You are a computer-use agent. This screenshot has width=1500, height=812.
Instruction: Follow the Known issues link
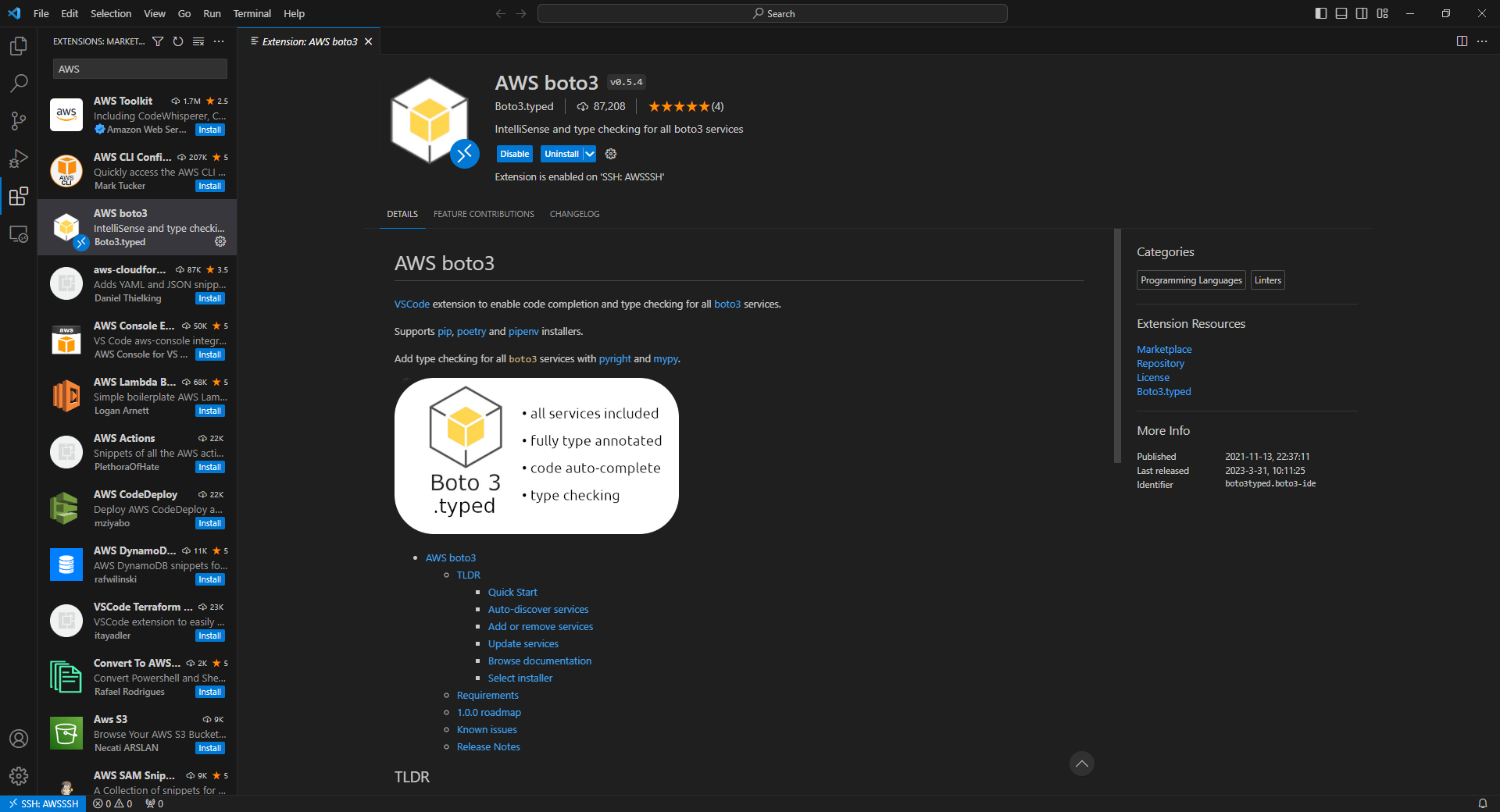pos(487,729)
